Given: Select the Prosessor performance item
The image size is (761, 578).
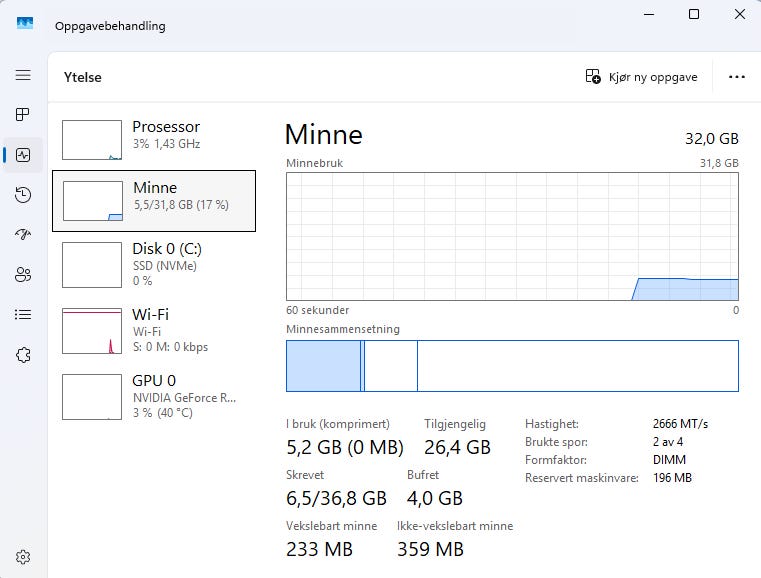Looking at the screenshot, I should click(x=154, y=140).
